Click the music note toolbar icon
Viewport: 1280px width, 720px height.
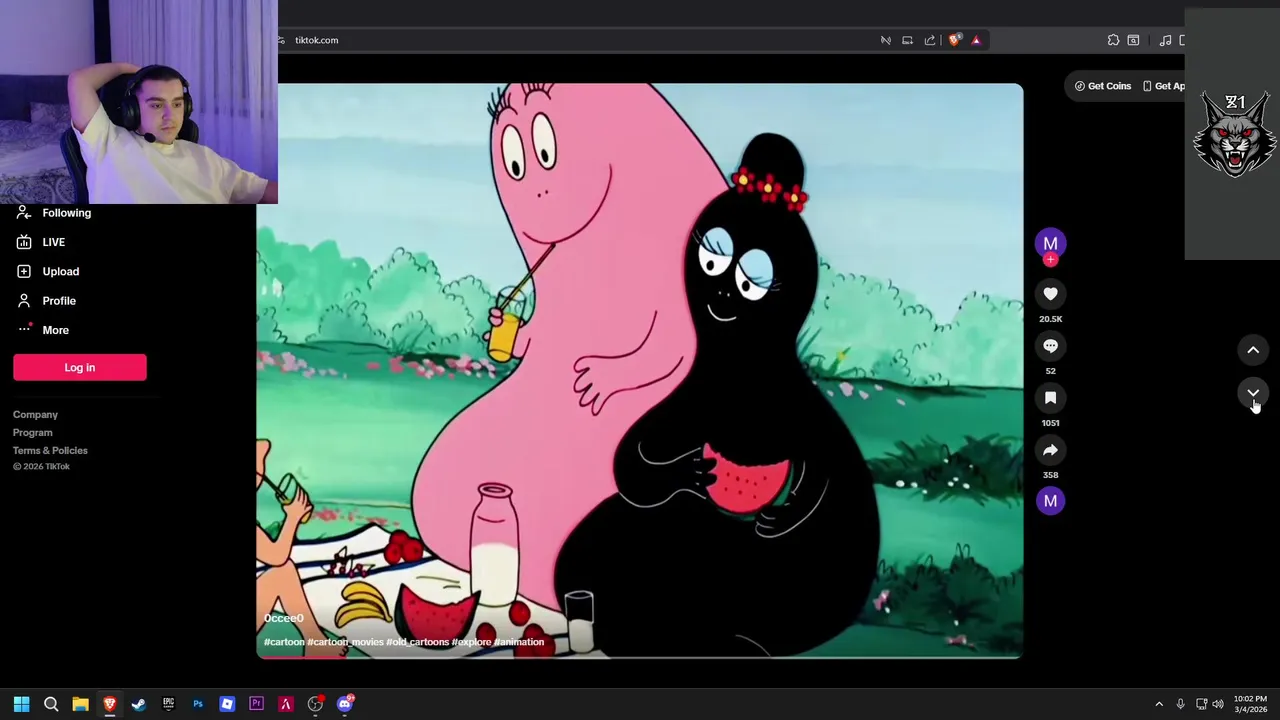pos(1165,40)
